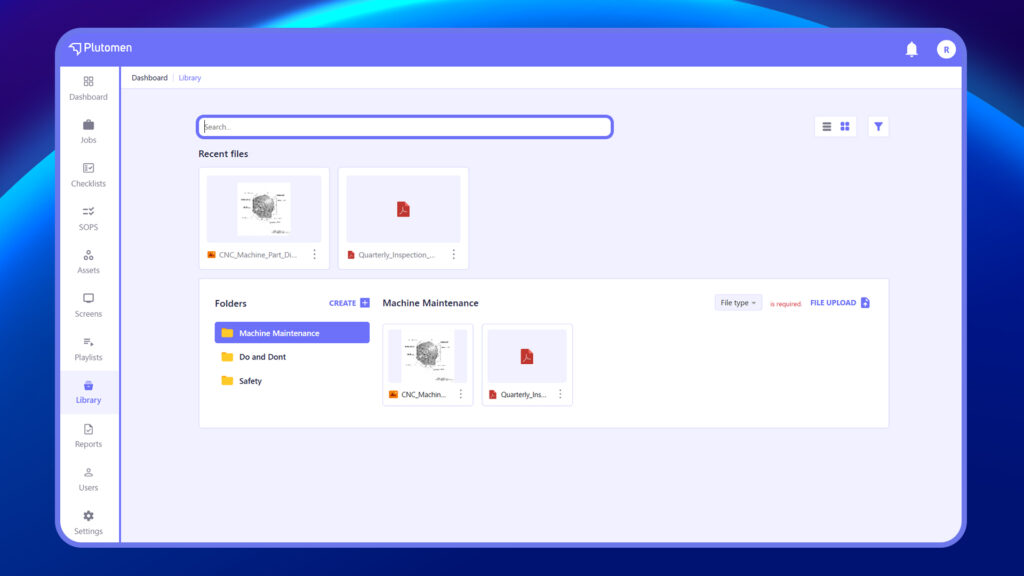1024x576 pixels.
Task: Open recent CNC machine part thumbnail
Action: click(264, 209)
